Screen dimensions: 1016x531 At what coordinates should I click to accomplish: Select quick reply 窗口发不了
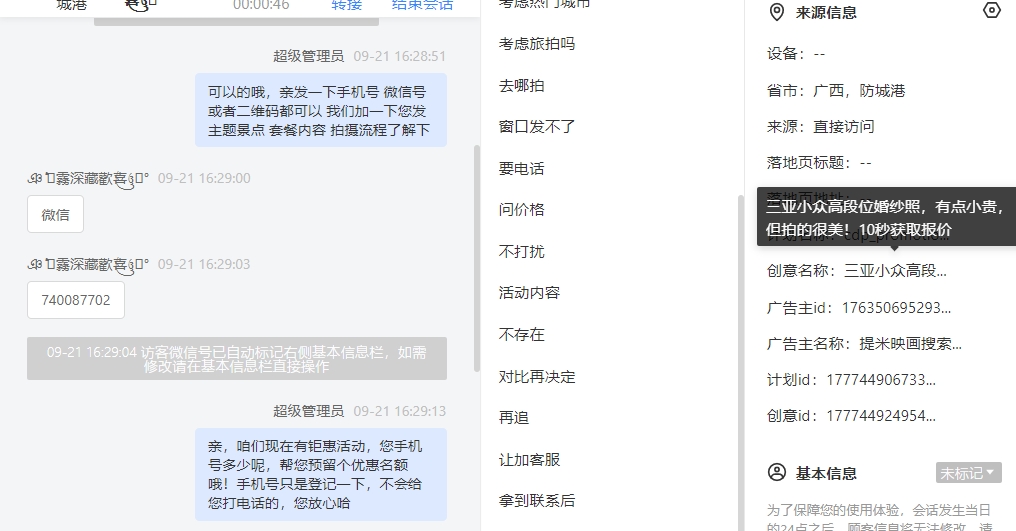click(537, 127)
